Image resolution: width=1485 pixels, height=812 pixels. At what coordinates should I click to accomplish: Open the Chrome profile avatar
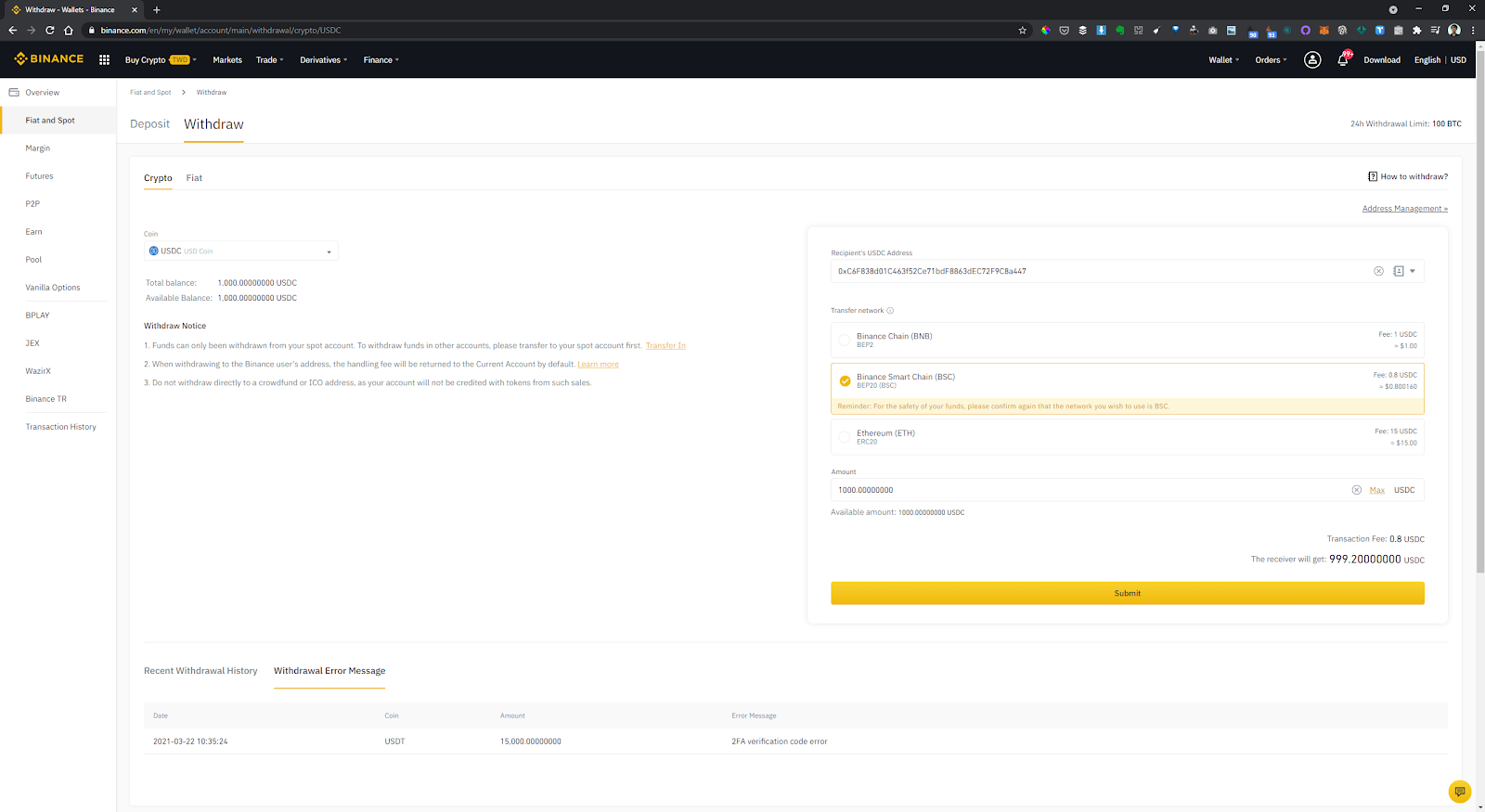coord(1454,30)
